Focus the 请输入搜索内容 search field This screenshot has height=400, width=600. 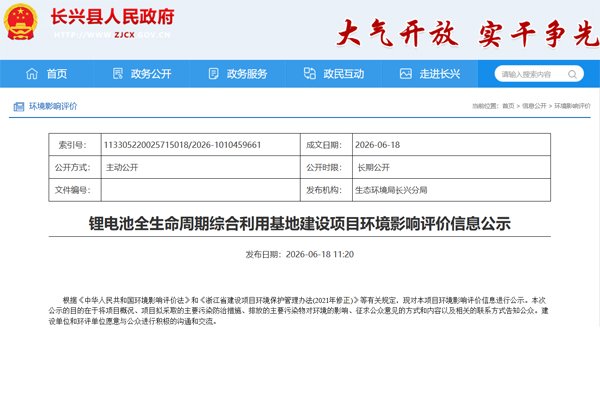(539, 74)
